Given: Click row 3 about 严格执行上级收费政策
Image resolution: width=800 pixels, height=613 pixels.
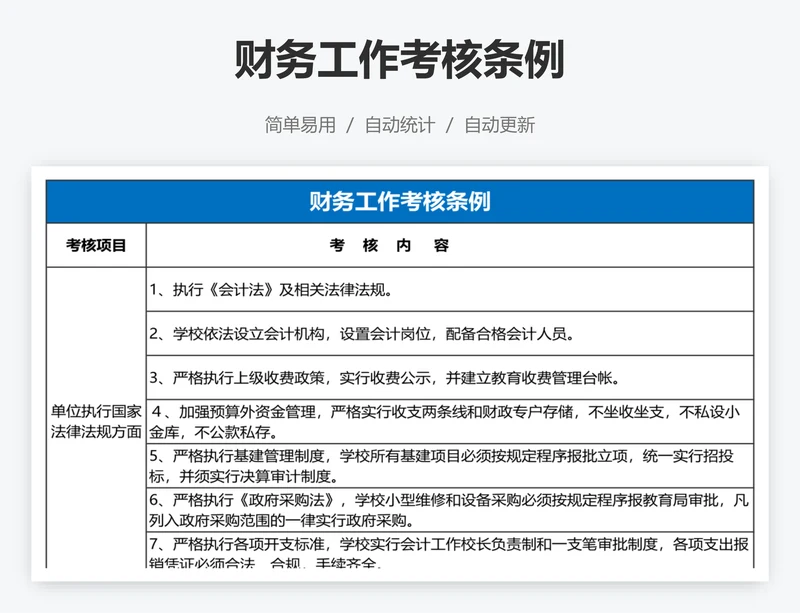Looking at the screenshot, I should (450, 378).
